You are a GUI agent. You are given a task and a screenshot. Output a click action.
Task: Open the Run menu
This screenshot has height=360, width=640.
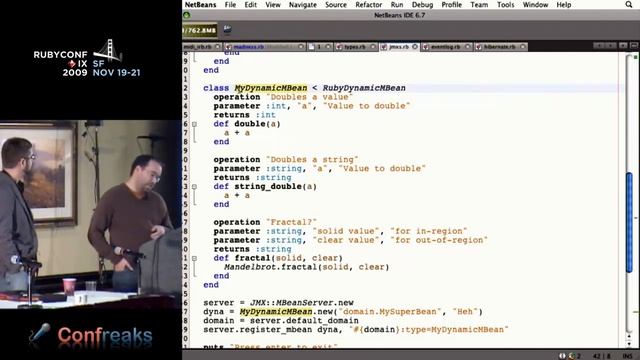pos(397,5)
